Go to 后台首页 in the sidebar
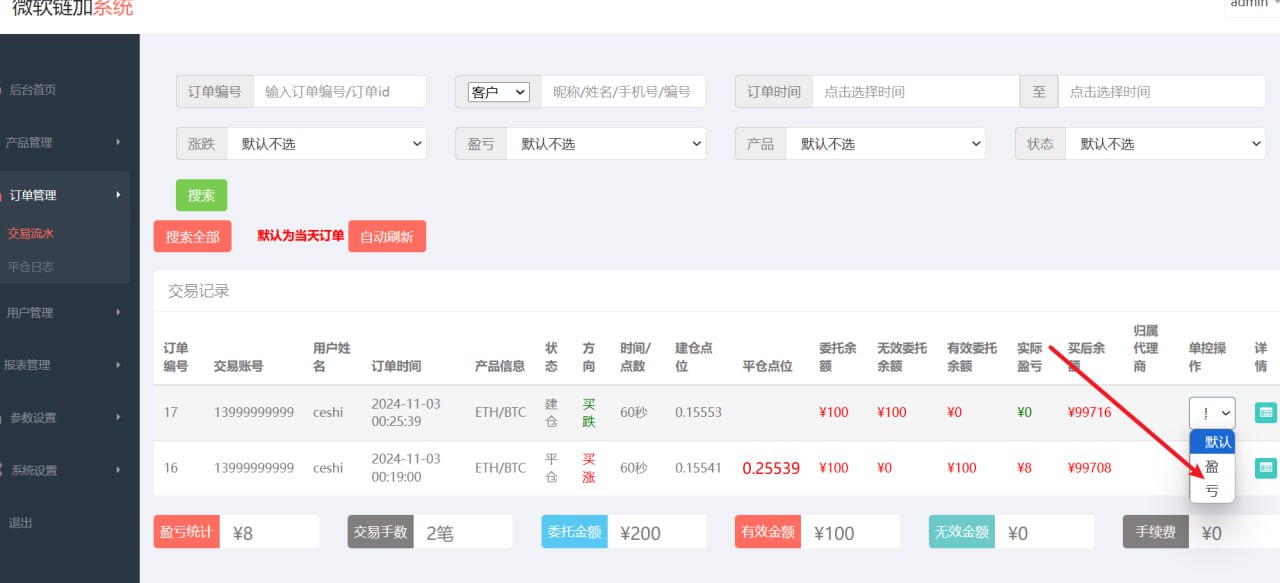 [33, 90]
